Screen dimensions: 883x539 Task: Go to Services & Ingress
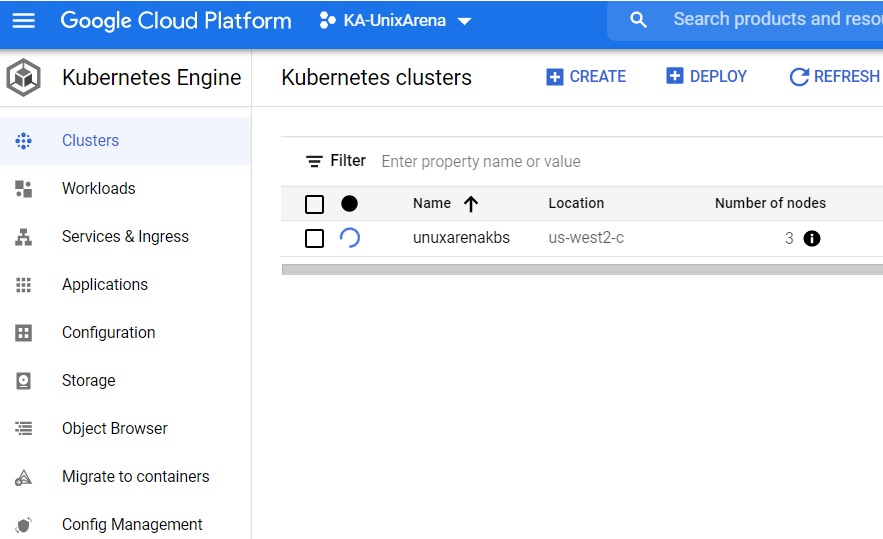point(125,237)
